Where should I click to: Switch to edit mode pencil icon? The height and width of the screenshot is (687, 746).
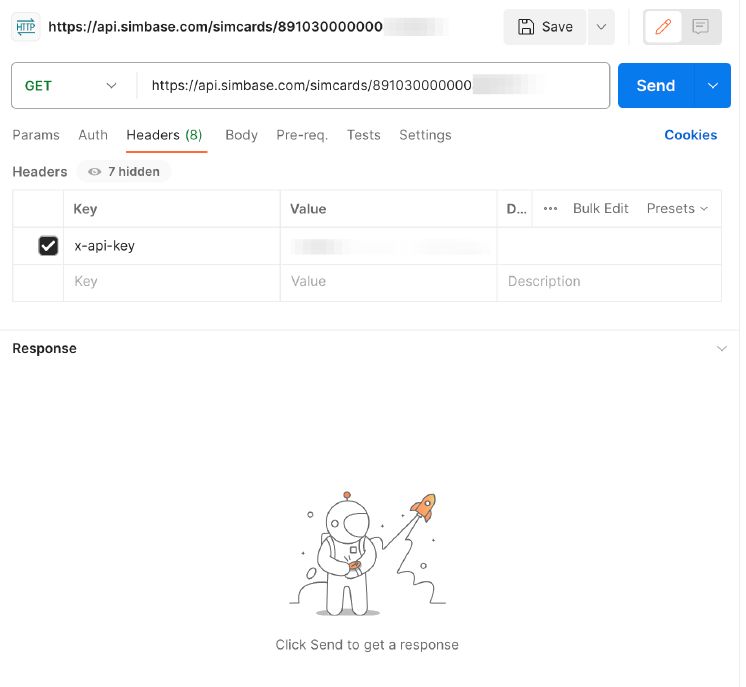663,27
